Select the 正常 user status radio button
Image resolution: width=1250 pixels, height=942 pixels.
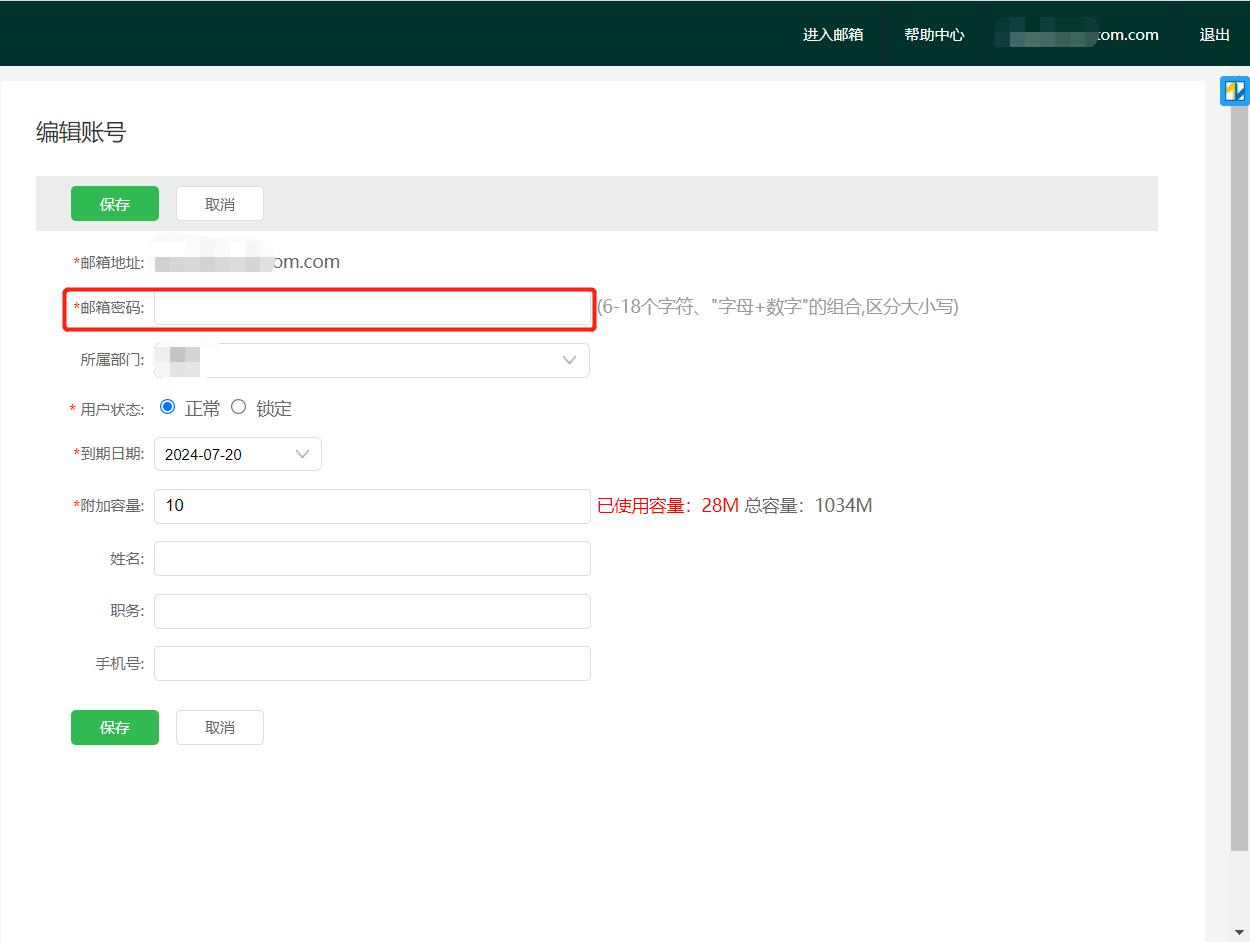[168, 406]
